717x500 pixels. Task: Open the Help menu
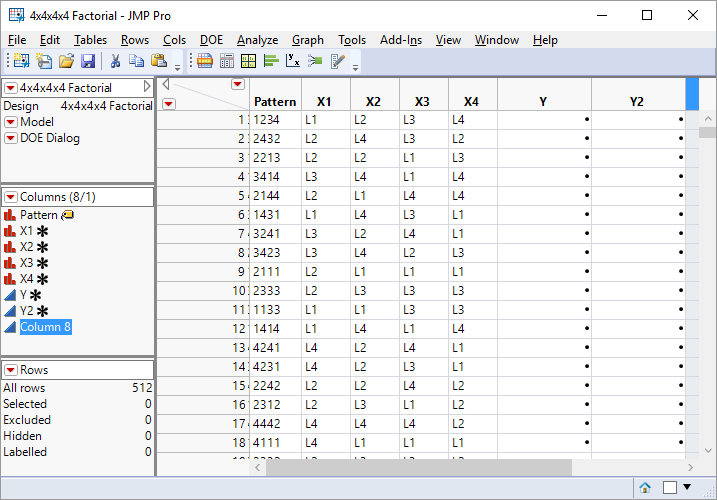click(545, 40)
